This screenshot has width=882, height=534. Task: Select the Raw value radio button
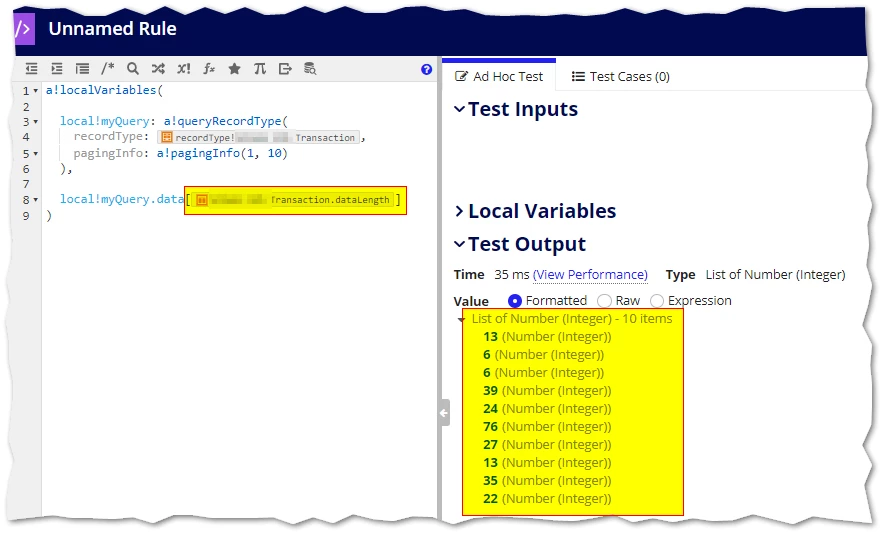604,301
